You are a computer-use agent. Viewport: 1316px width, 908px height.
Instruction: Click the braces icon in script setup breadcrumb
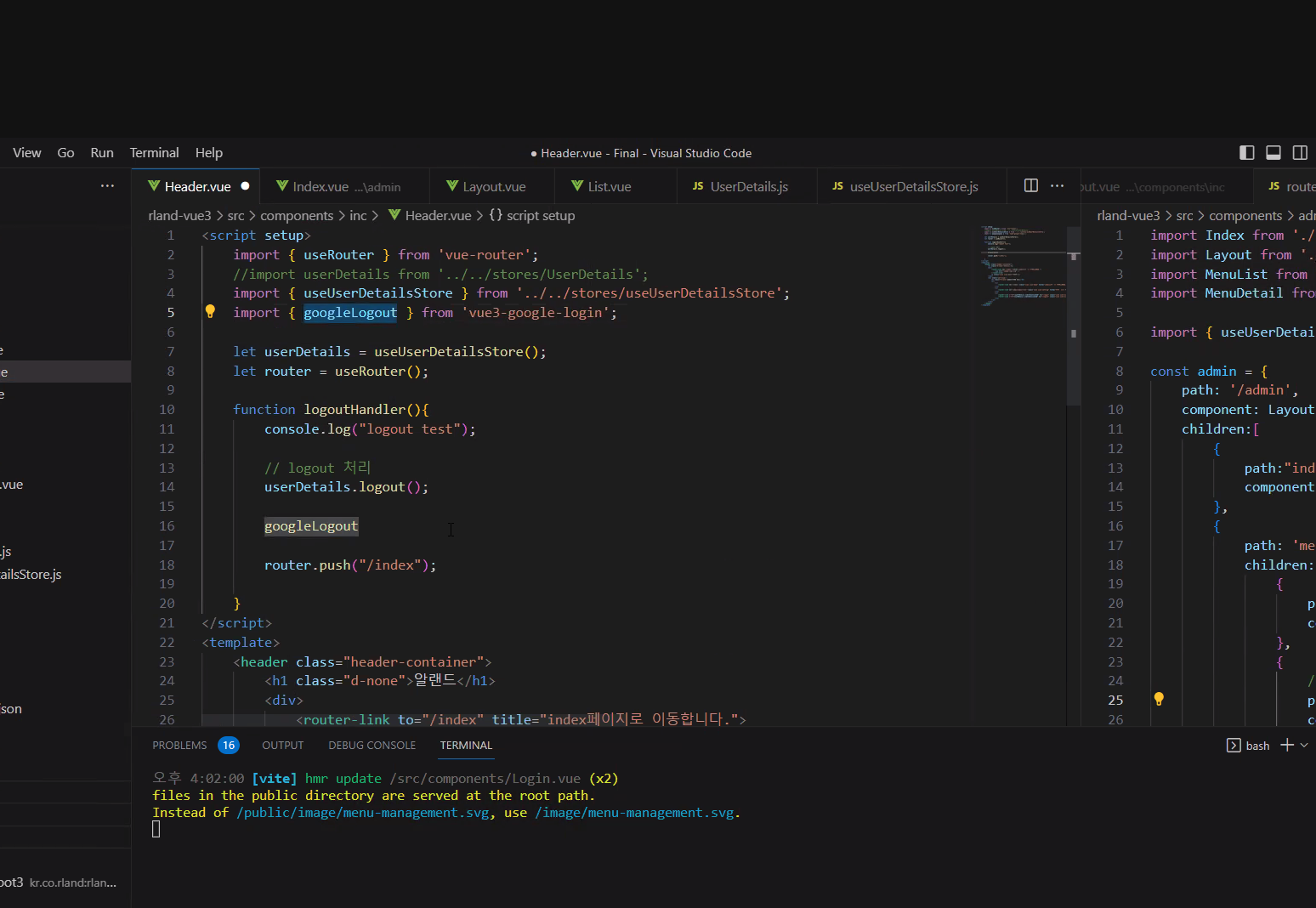(496, 215)
